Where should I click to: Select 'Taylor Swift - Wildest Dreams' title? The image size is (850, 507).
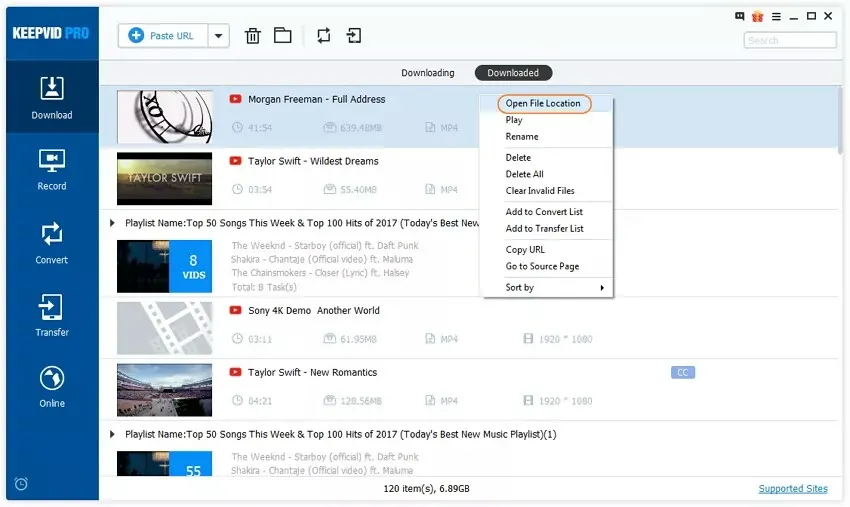point(313,161)
